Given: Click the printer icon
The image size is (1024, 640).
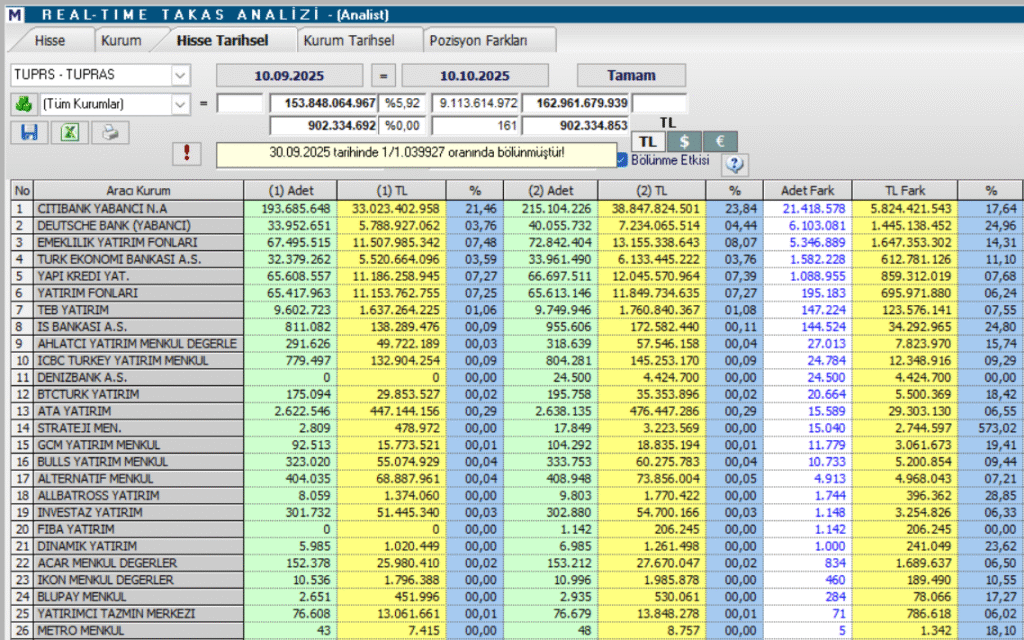Looking at the screenshot, I should (110, 133).
